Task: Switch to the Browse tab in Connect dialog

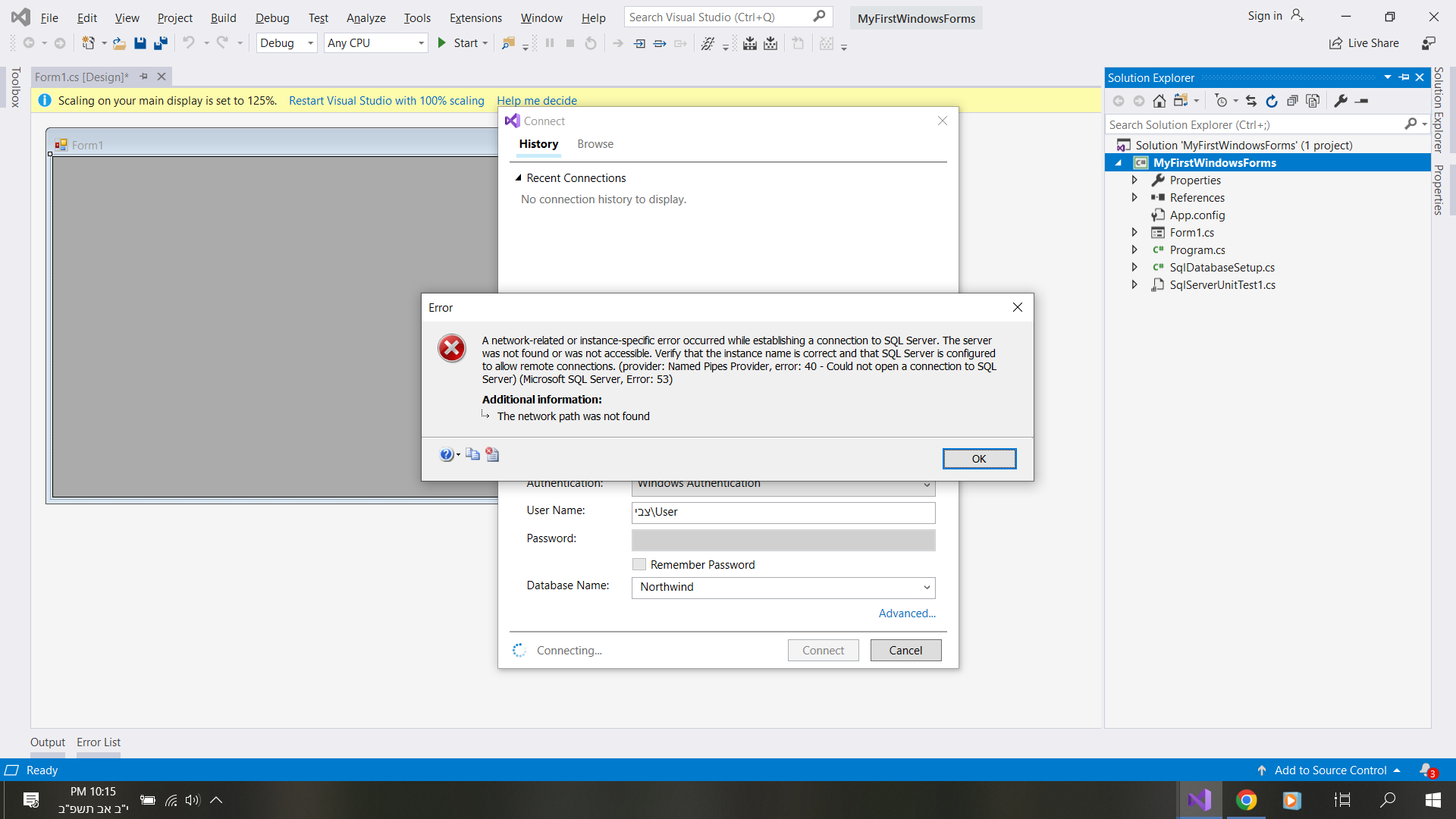Action: 595,144
